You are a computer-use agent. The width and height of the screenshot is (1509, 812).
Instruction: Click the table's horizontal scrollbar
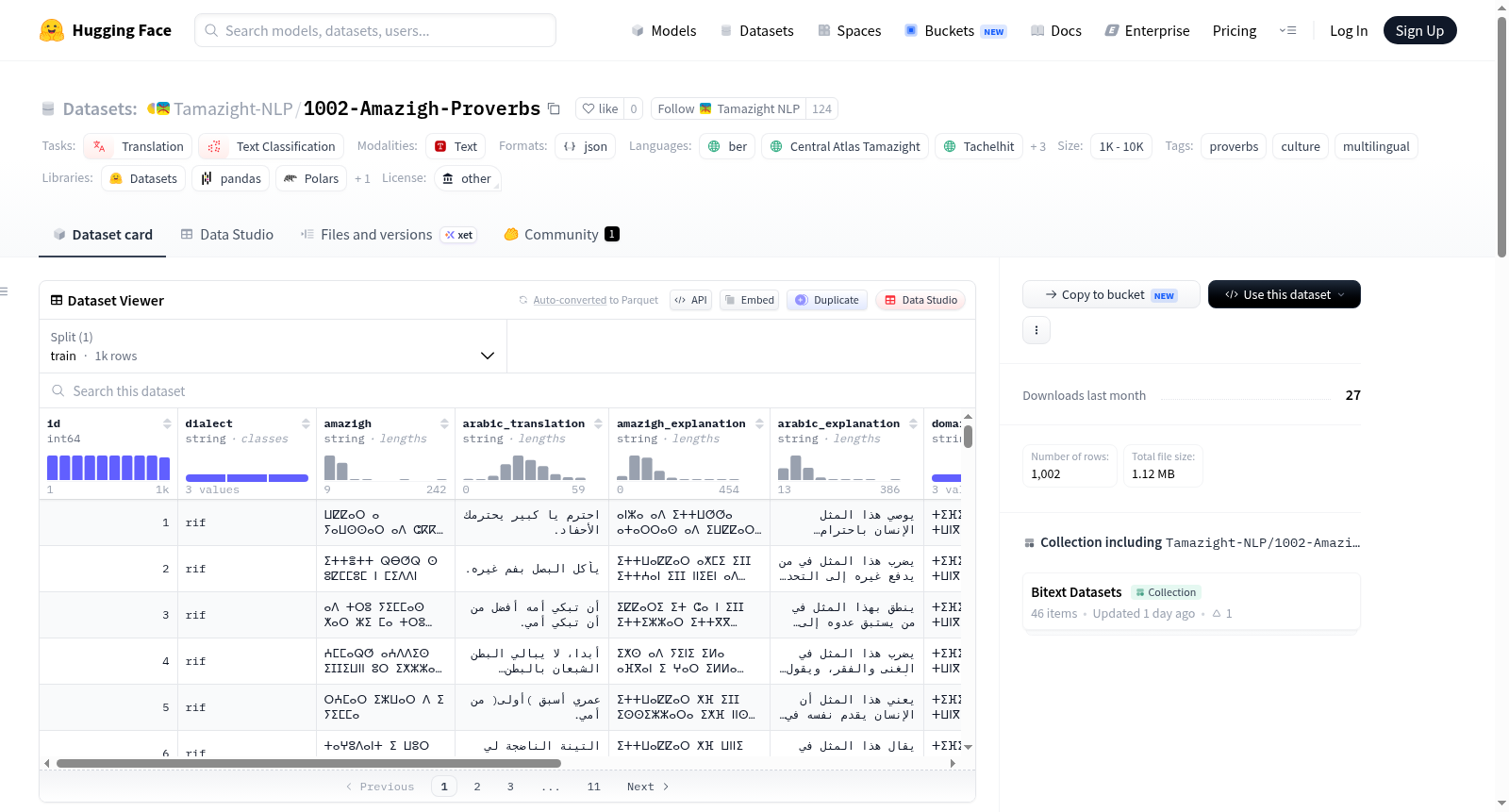pyautogui.click(x=308, y=763)
